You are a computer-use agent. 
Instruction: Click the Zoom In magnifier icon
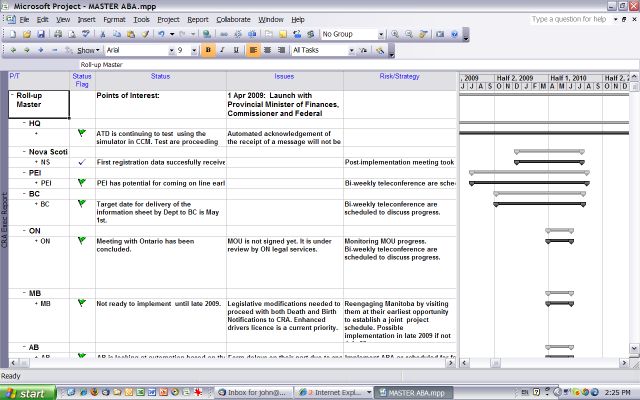click(x=395, y=35)
